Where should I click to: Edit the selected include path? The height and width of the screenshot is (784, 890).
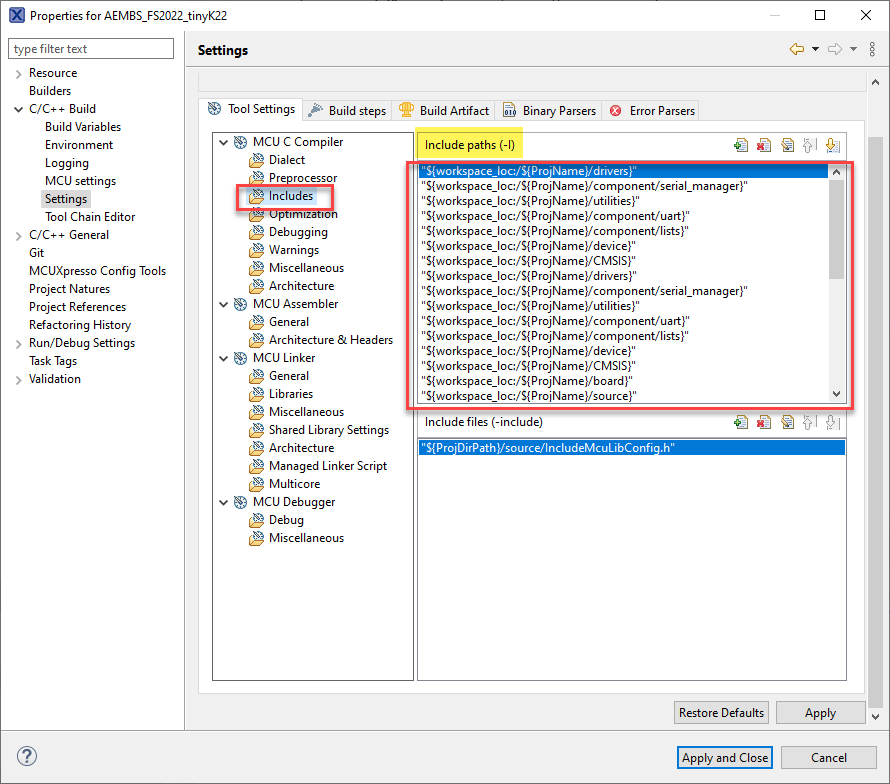[x=786, y=145]
